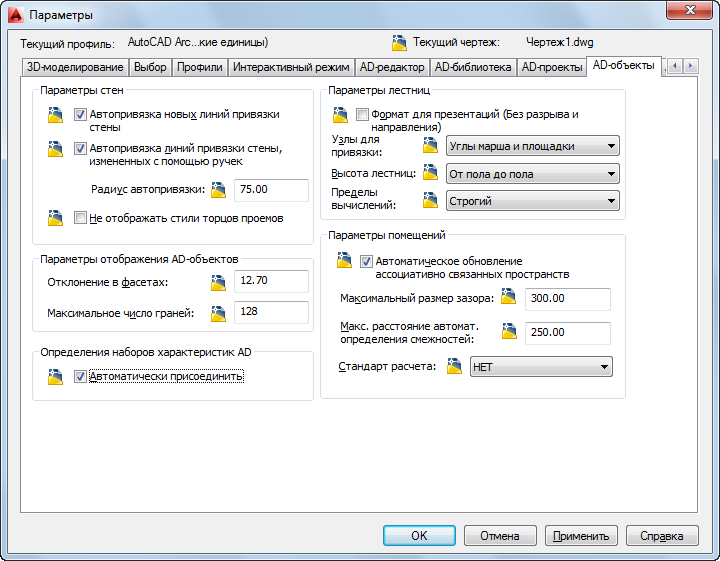Open Справка help button
This screenshot has width=720, height=561.
point(662,536)
